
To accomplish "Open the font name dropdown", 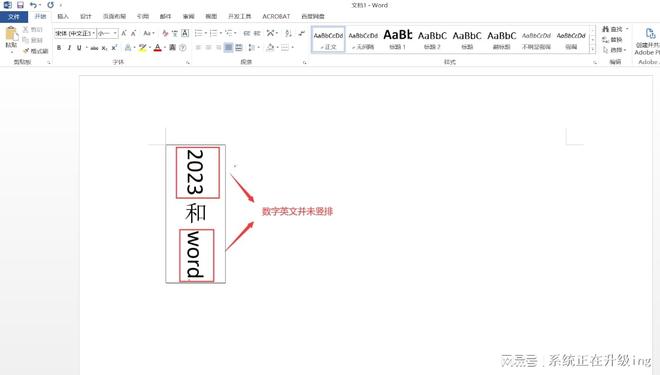I will click(x=93, y=33).
